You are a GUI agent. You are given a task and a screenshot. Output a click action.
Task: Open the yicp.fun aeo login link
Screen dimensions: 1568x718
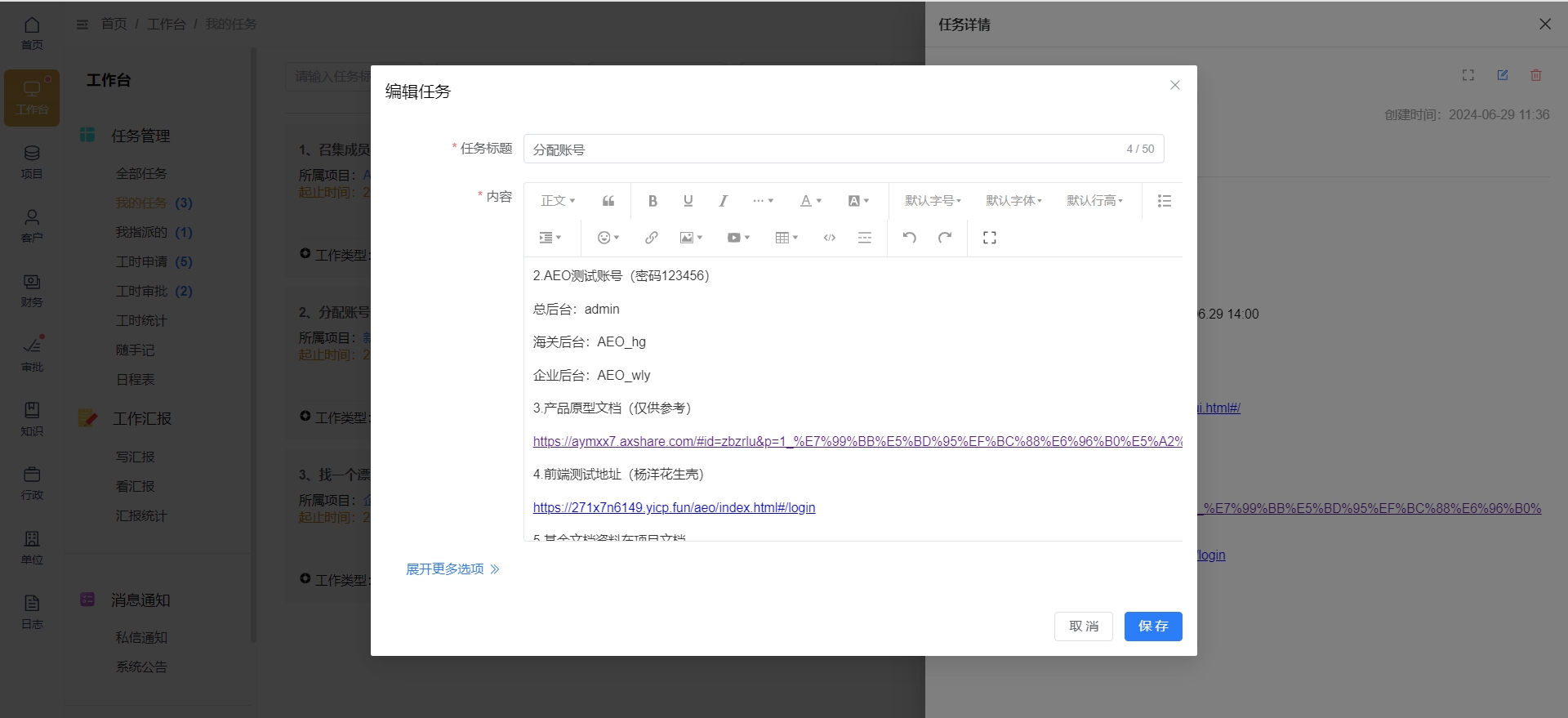(x=674, y=507)
